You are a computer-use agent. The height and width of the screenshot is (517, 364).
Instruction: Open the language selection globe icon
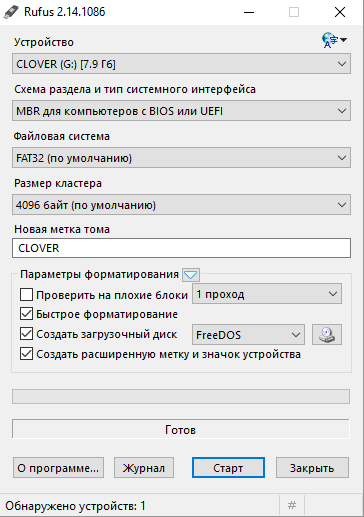point(334,40)
